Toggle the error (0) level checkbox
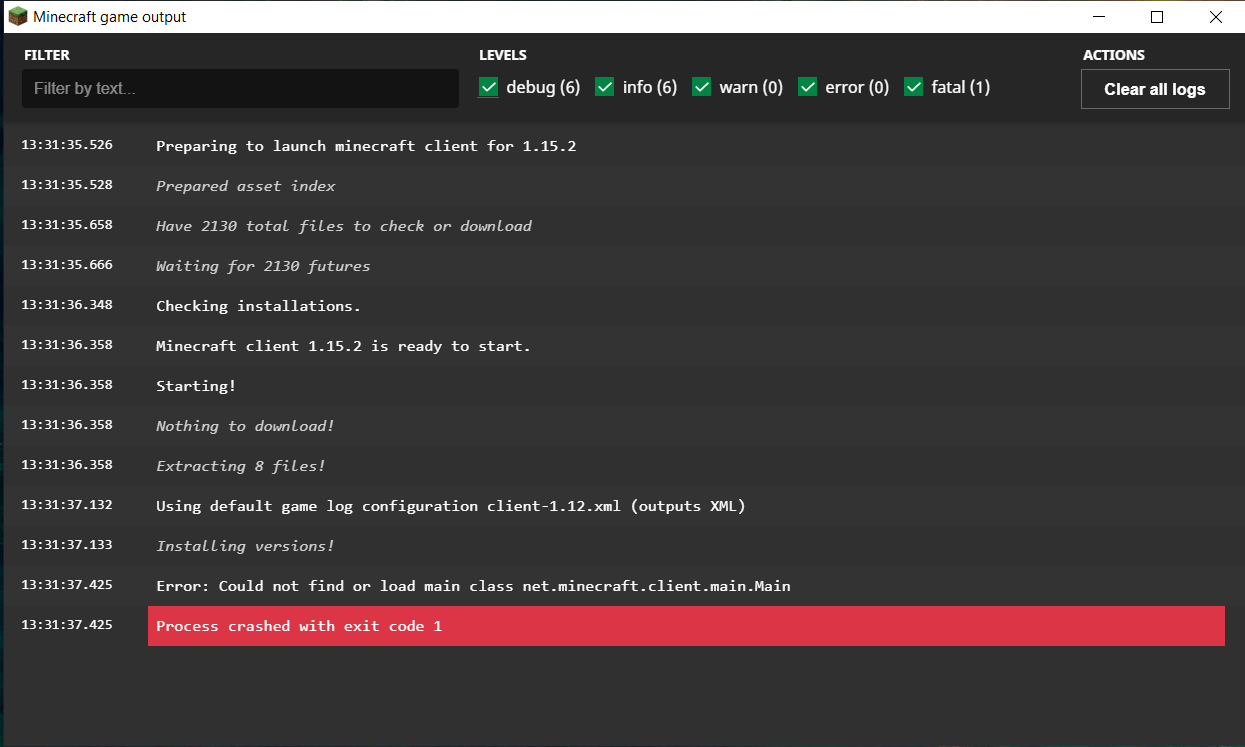 pyautogui.click(x=807, y=87)
